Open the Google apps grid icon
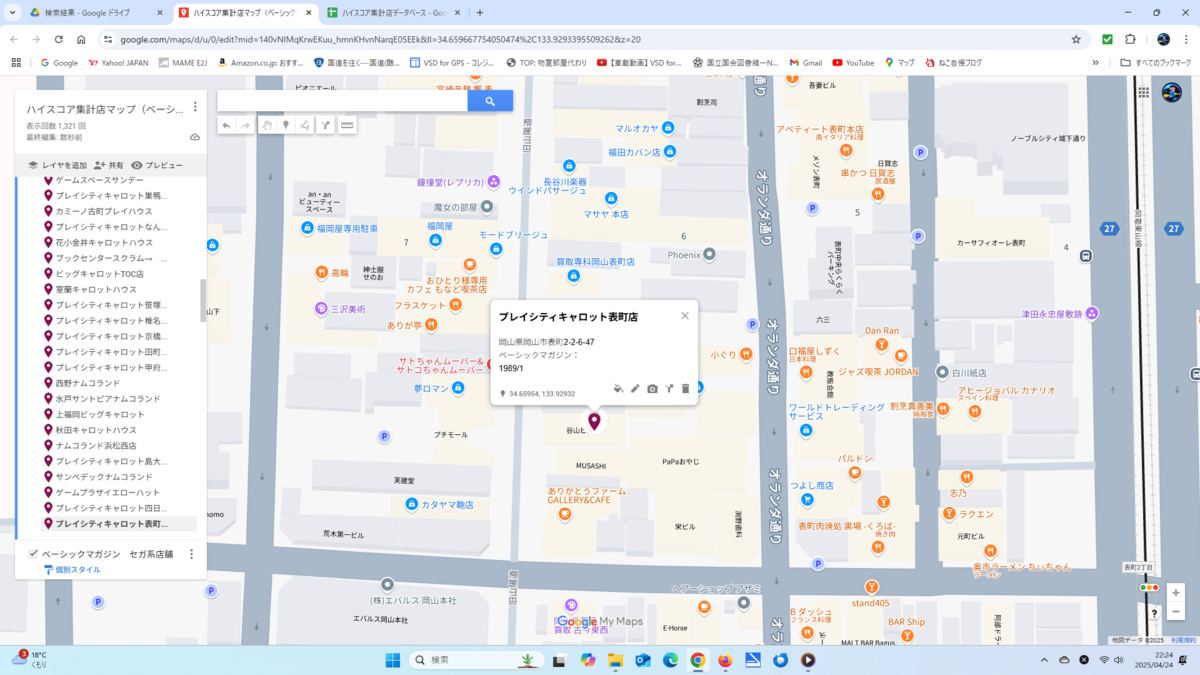This screenshot has height=675, width=1200. 1143,92
